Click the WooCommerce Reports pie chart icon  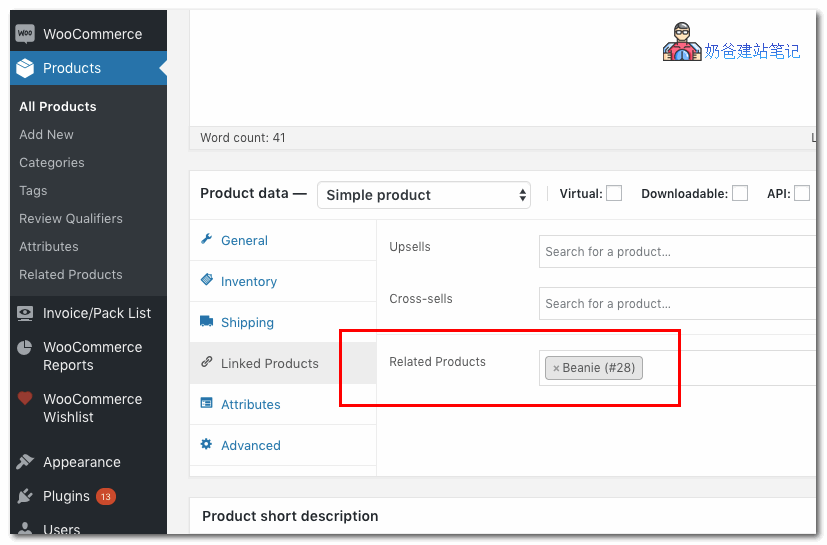coord(25,348)
